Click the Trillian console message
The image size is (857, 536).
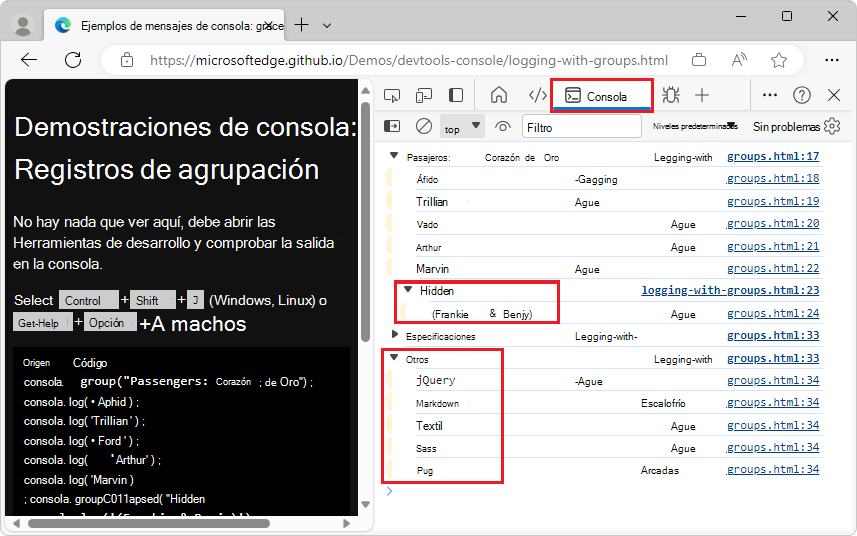tap(432, 202)
